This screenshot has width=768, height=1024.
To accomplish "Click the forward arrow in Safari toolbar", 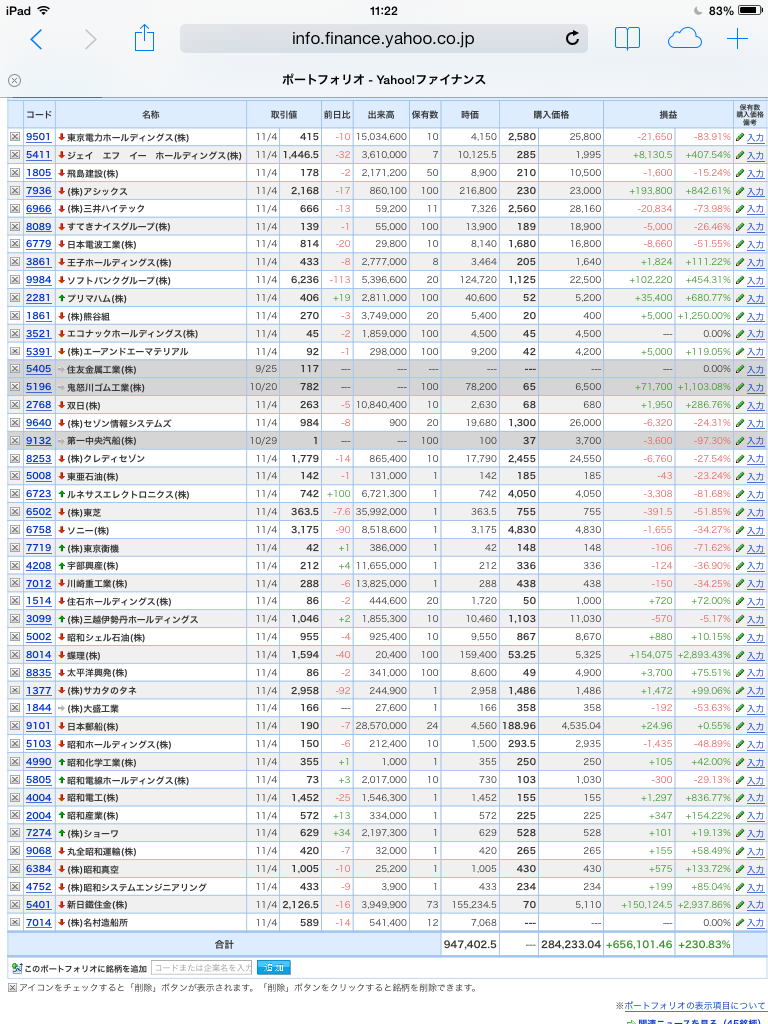I will coord(91,39).
